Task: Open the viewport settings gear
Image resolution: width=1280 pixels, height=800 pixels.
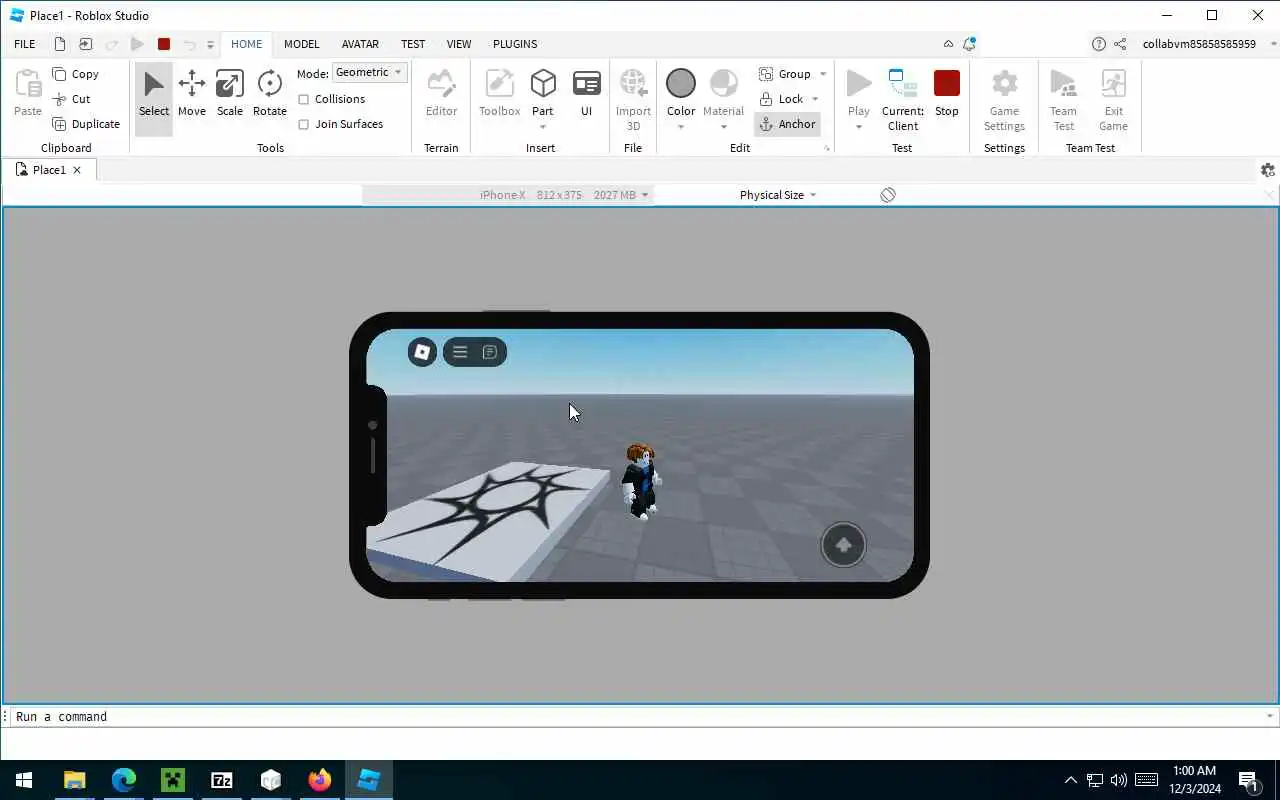Action: pos(1268,170)
